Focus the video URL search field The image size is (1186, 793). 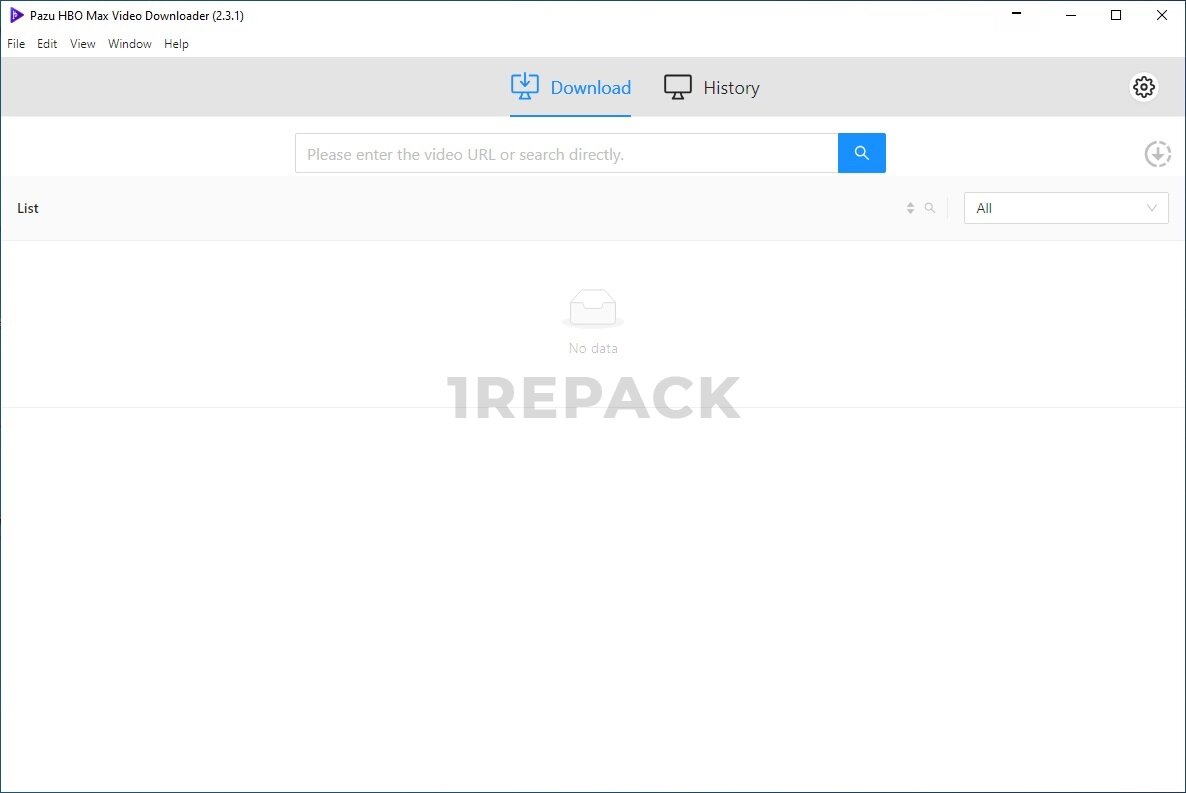pyautogui.click(x=566, y=154)
